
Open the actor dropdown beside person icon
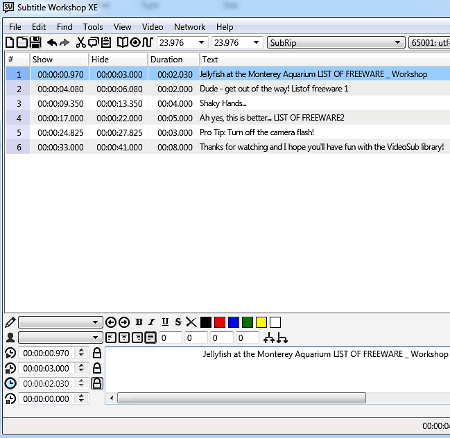(60, 338)
